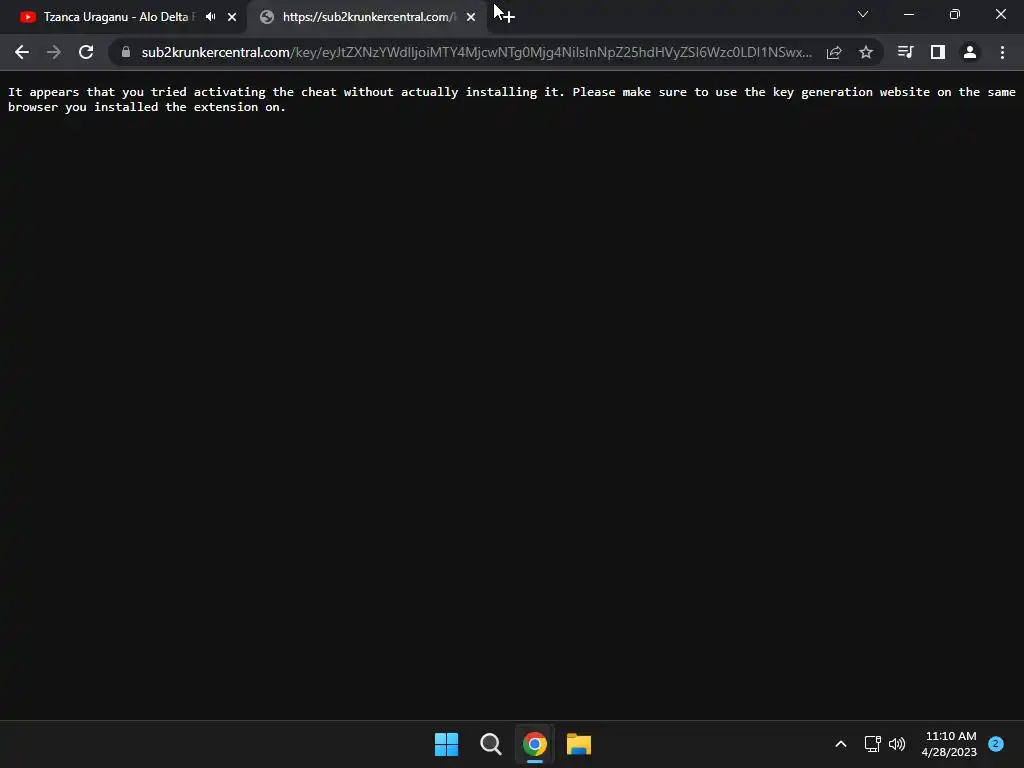This screenshot has width=1024, height=768.
Task: Share this page icon
Action: tap(834, 52)
